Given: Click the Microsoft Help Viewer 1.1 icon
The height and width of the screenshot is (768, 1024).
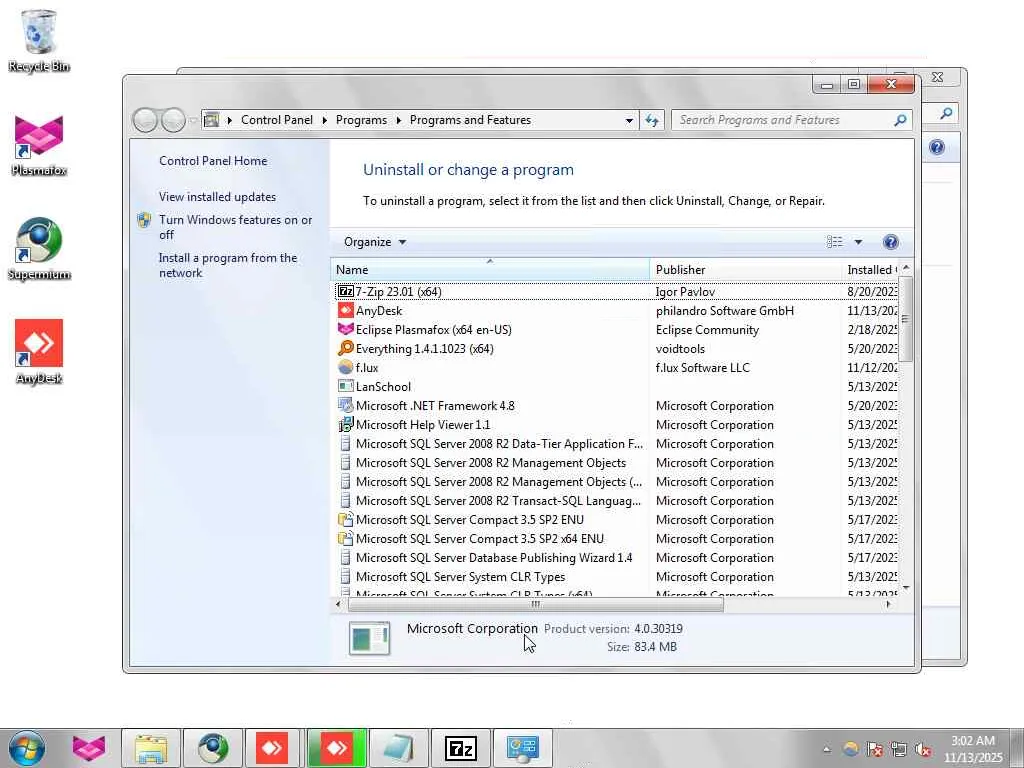Looking at the screenshot, I should (x=345, y=424).
